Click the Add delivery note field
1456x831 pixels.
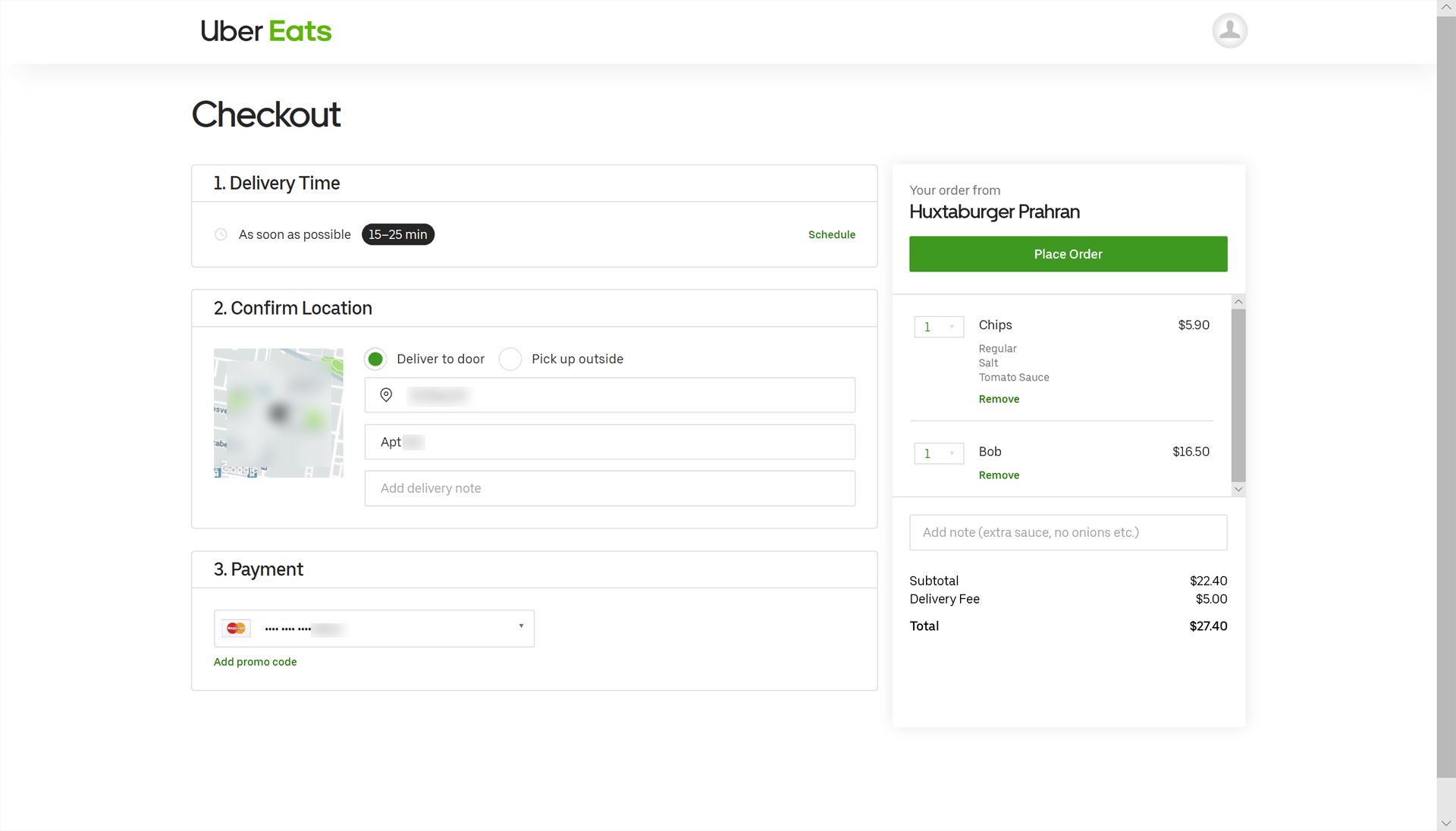(610, 488)
